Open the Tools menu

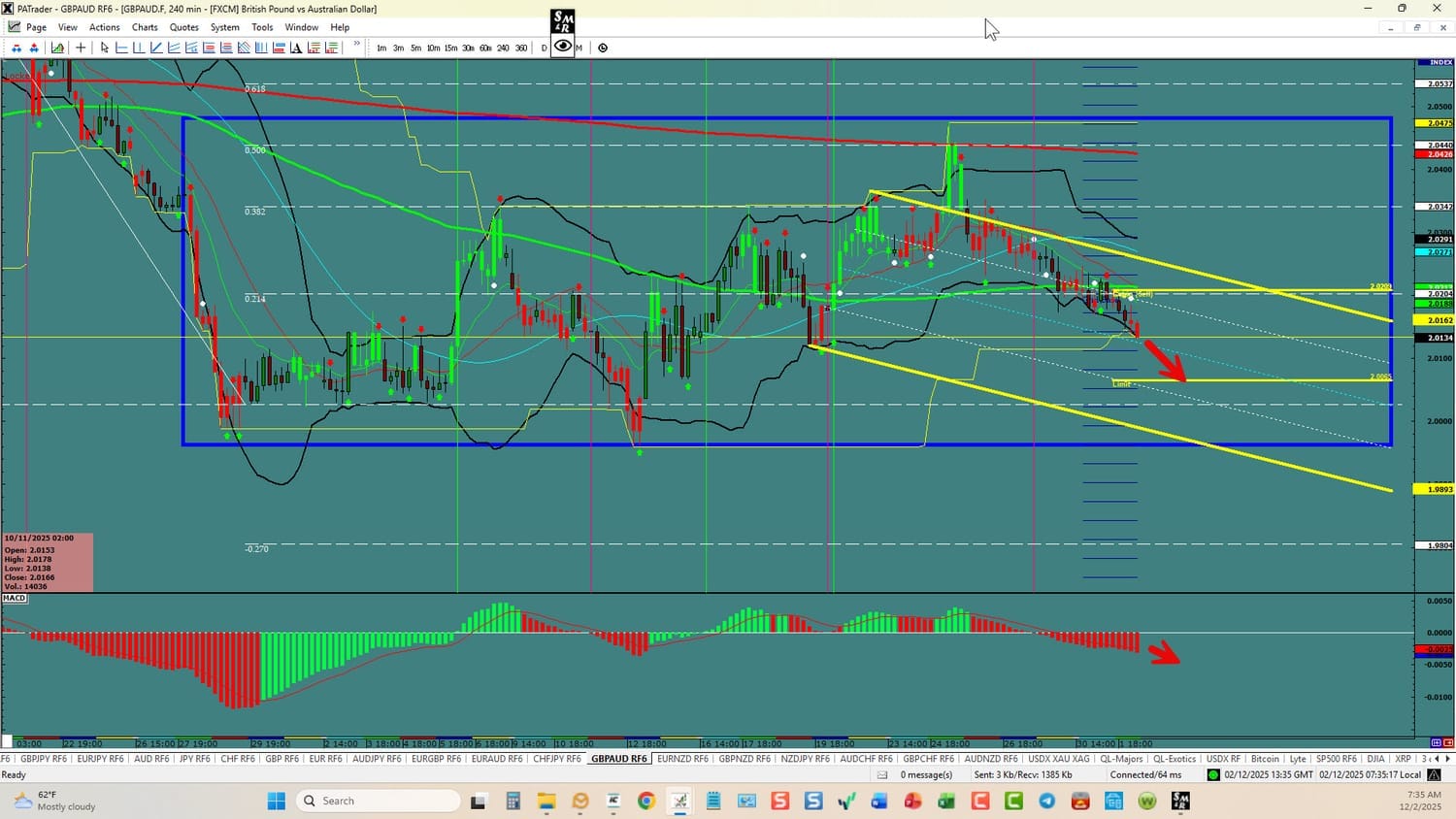click(262, 27)
